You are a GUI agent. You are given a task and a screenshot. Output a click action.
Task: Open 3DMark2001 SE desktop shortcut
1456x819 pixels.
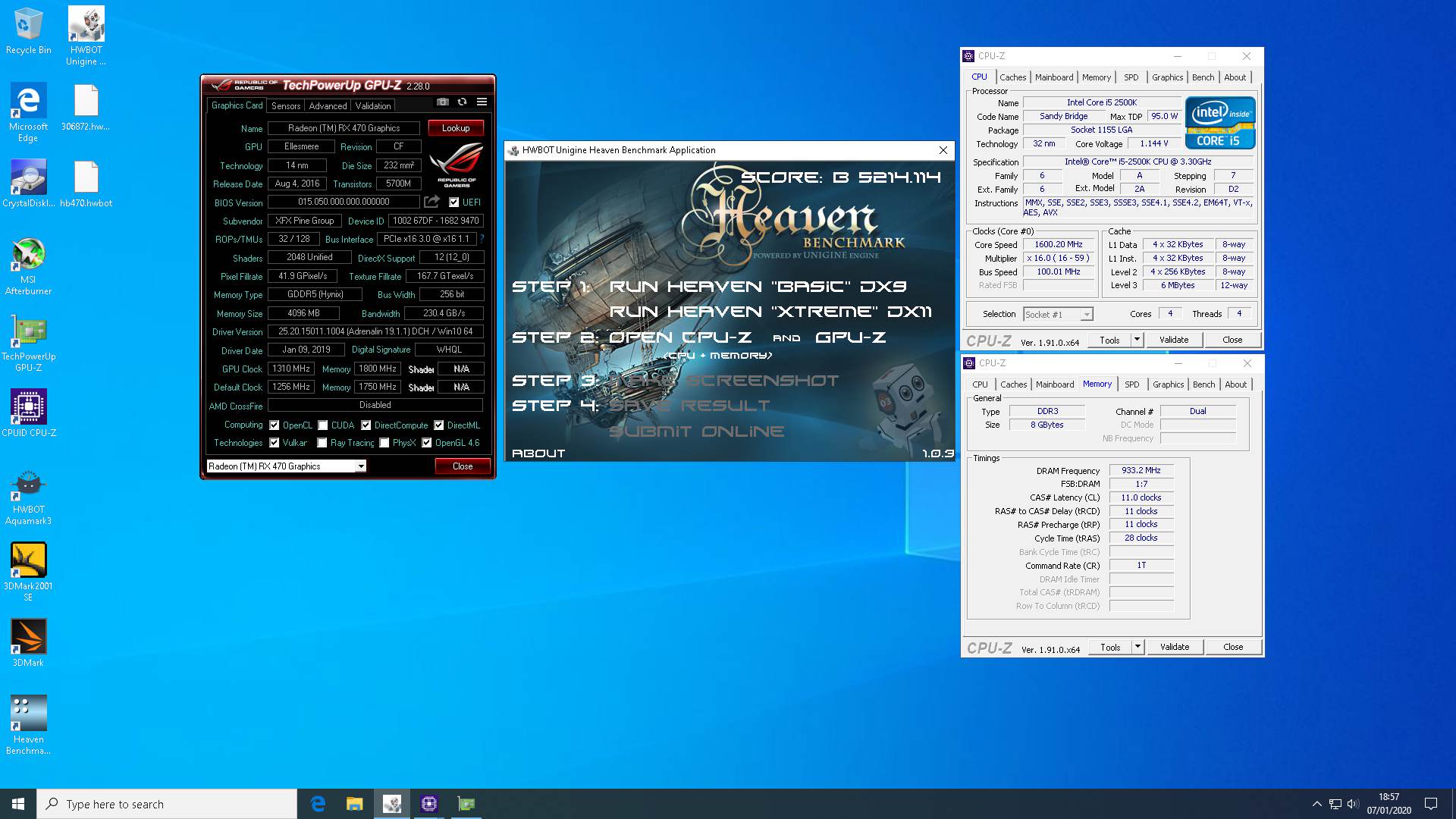(x=28, y=573)
